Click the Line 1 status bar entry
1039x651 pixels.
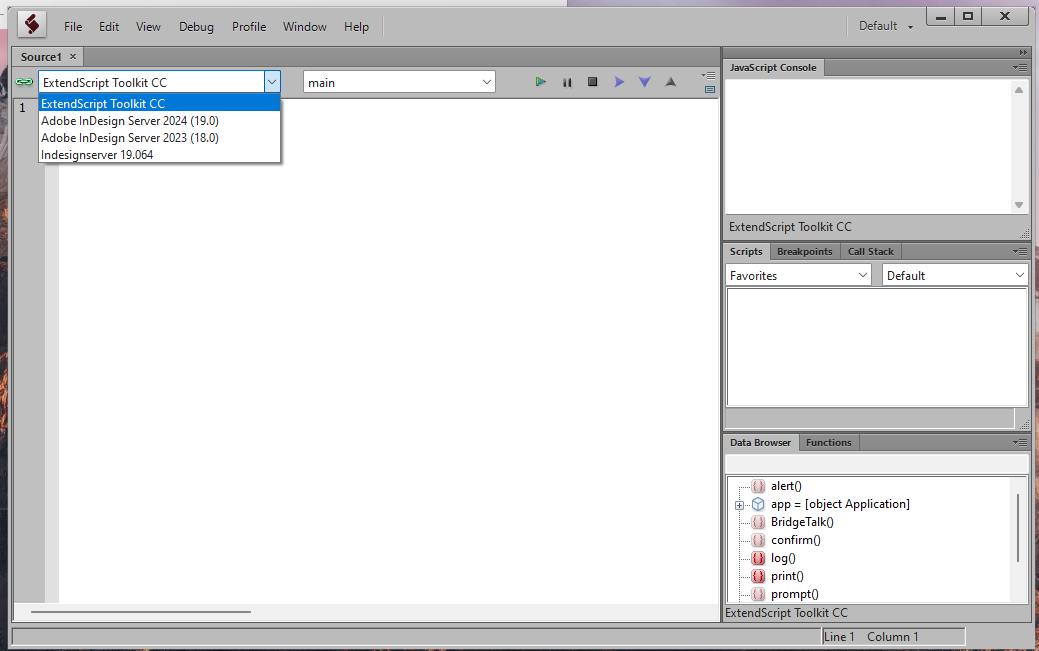point(839,636)
